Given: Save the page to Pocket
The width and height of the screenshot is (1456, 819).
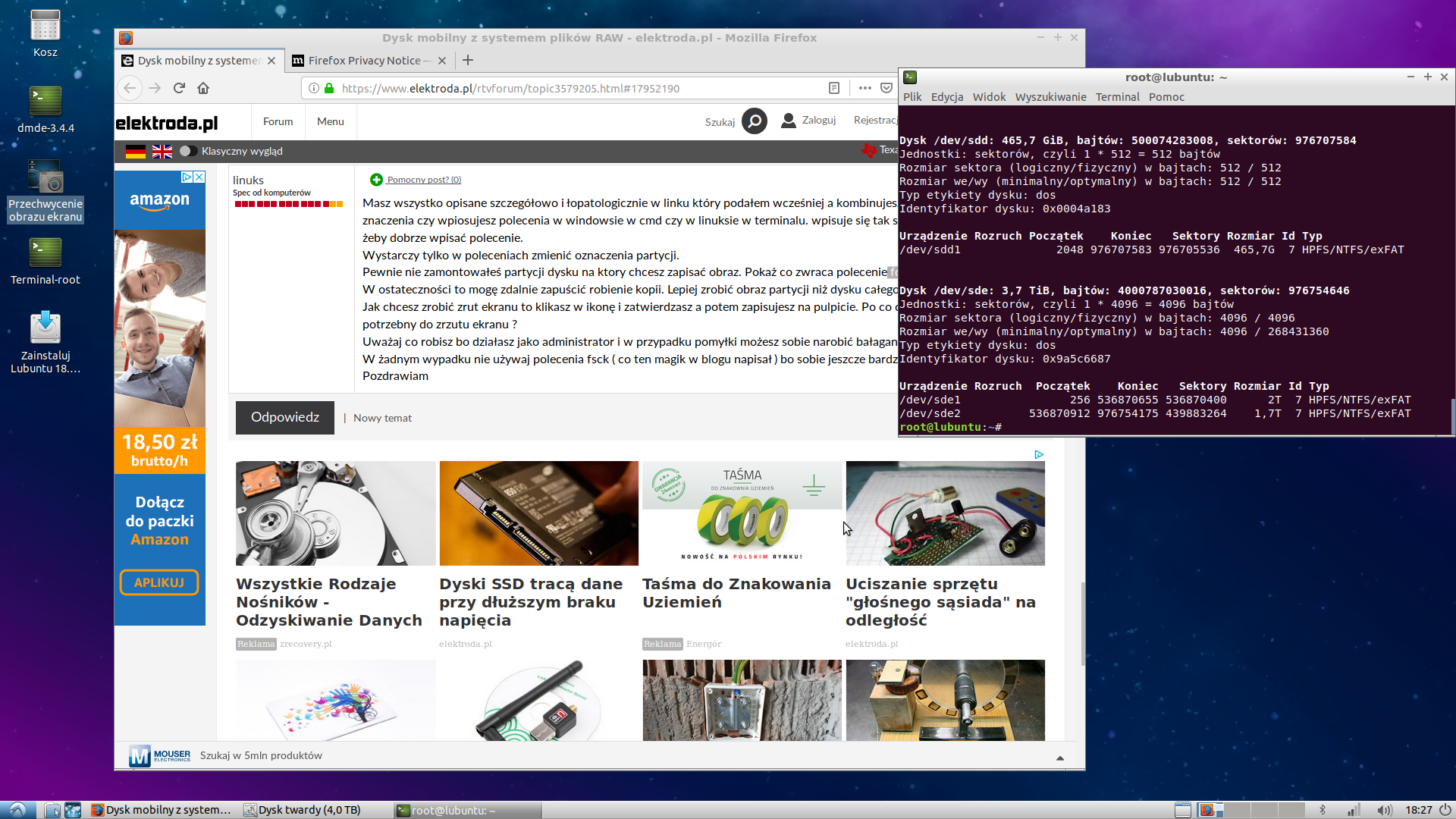Looking at the screenshot, I should 886,88.
